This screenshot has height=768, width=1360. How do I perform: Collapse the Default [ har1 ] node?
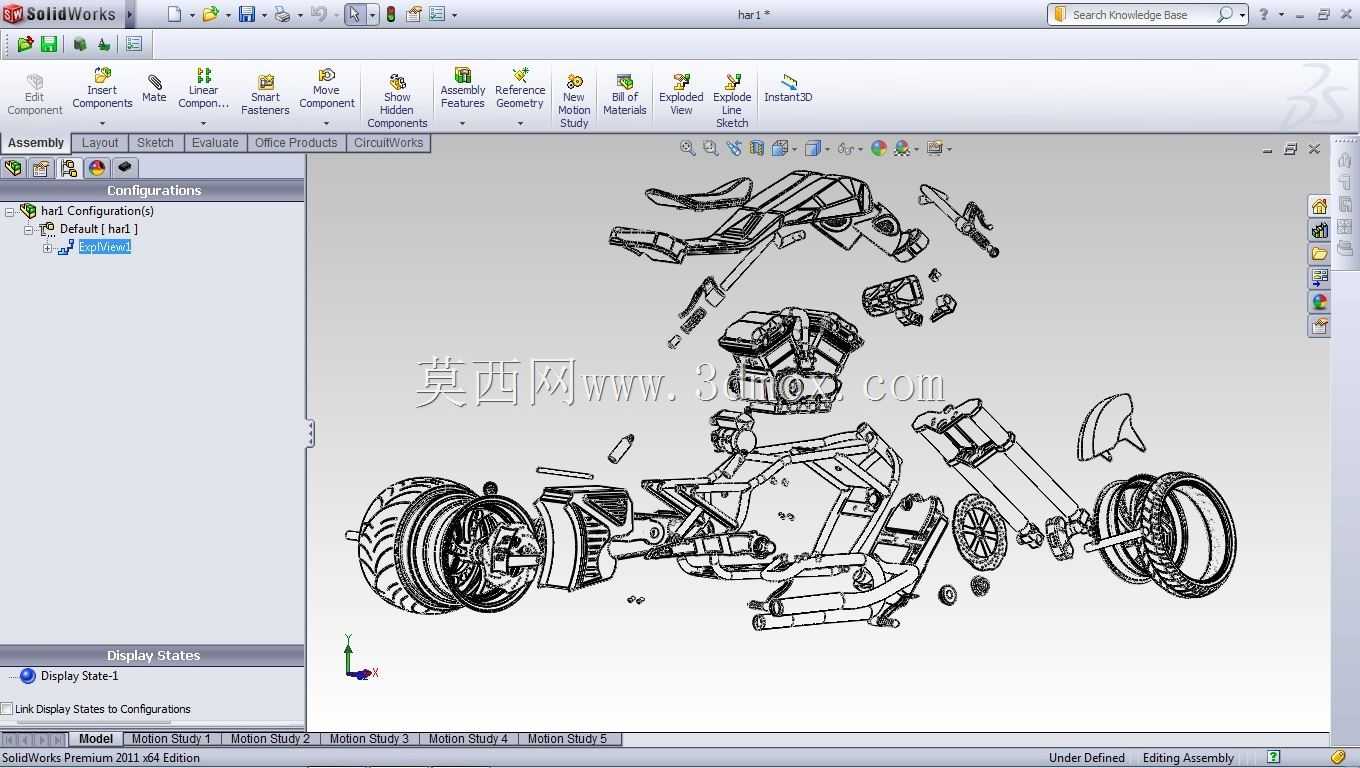point(29,230)
